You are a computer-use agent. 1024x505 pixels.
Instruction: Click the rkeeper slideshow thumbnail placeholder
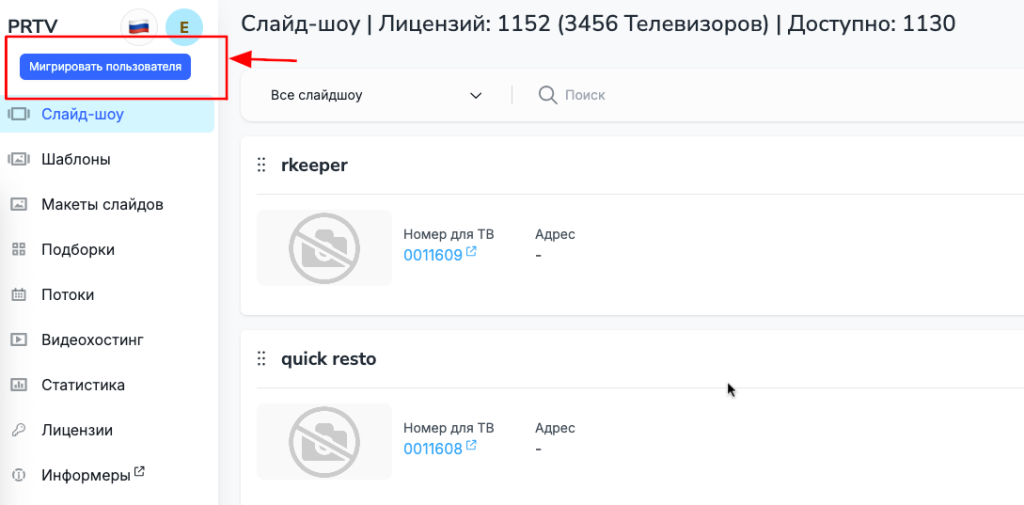(x=324, y=247)
